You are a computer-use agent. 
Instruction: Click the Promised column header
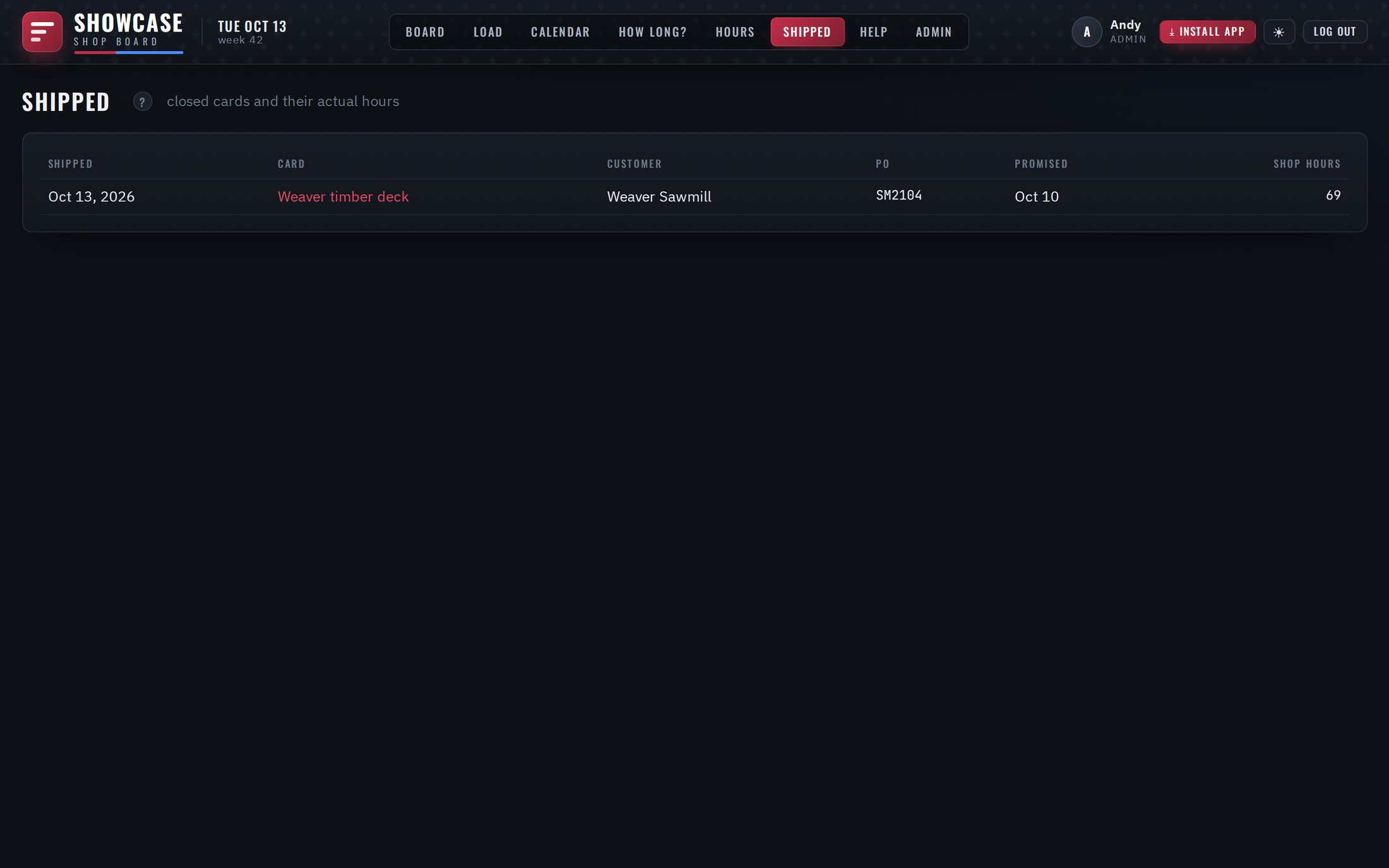coord(1040,164)
